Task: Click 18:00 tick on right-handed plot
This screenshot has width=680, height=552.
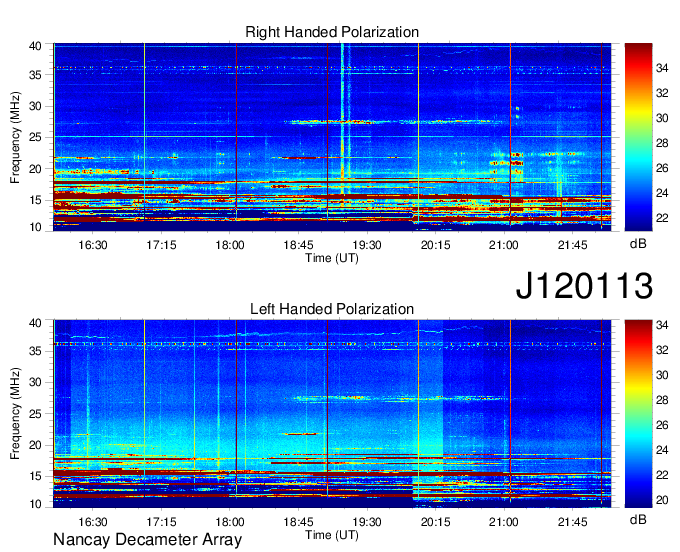Action: coord(230,245)
